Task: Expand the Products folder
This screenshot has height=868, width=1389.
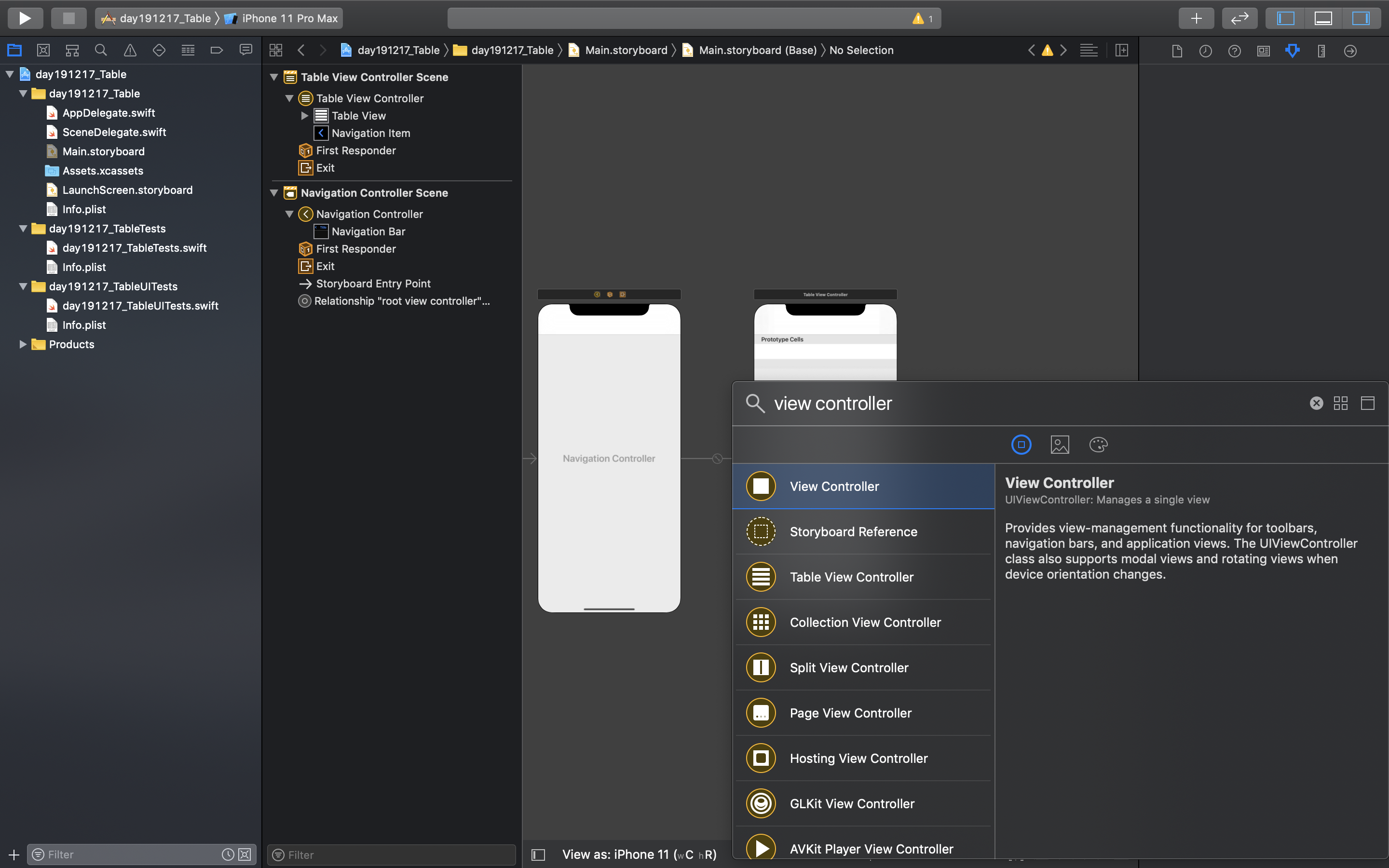Action: 23,344
